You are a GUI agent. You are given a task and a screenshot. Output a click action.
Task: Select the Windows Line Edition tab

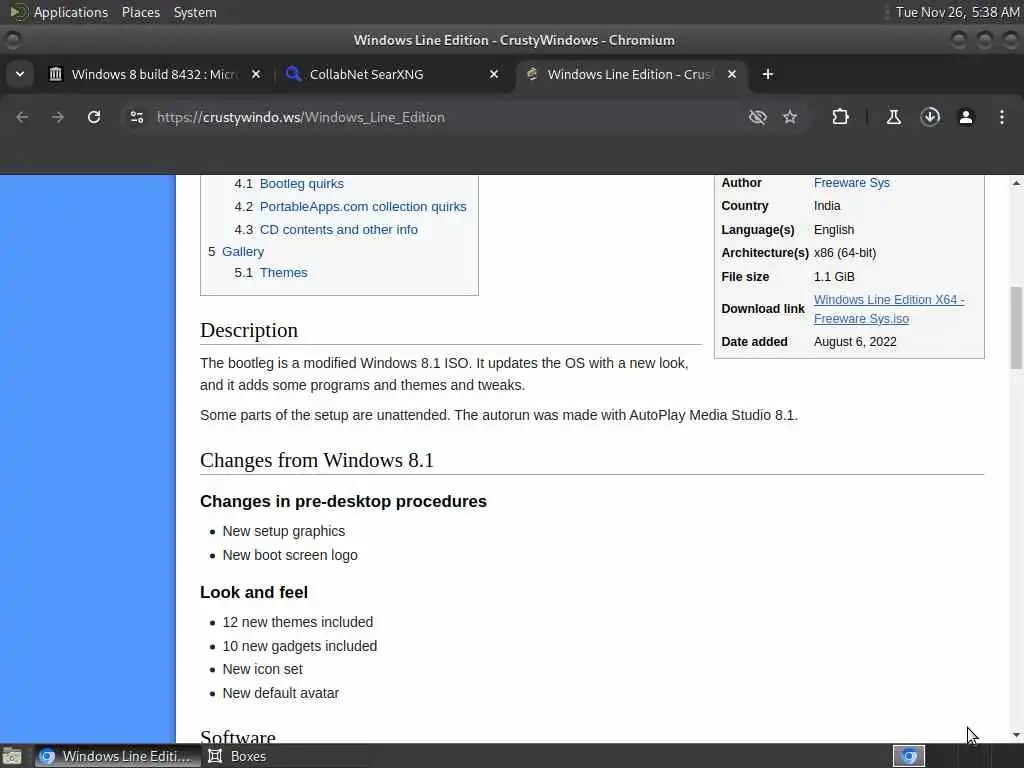pos(630,74)
